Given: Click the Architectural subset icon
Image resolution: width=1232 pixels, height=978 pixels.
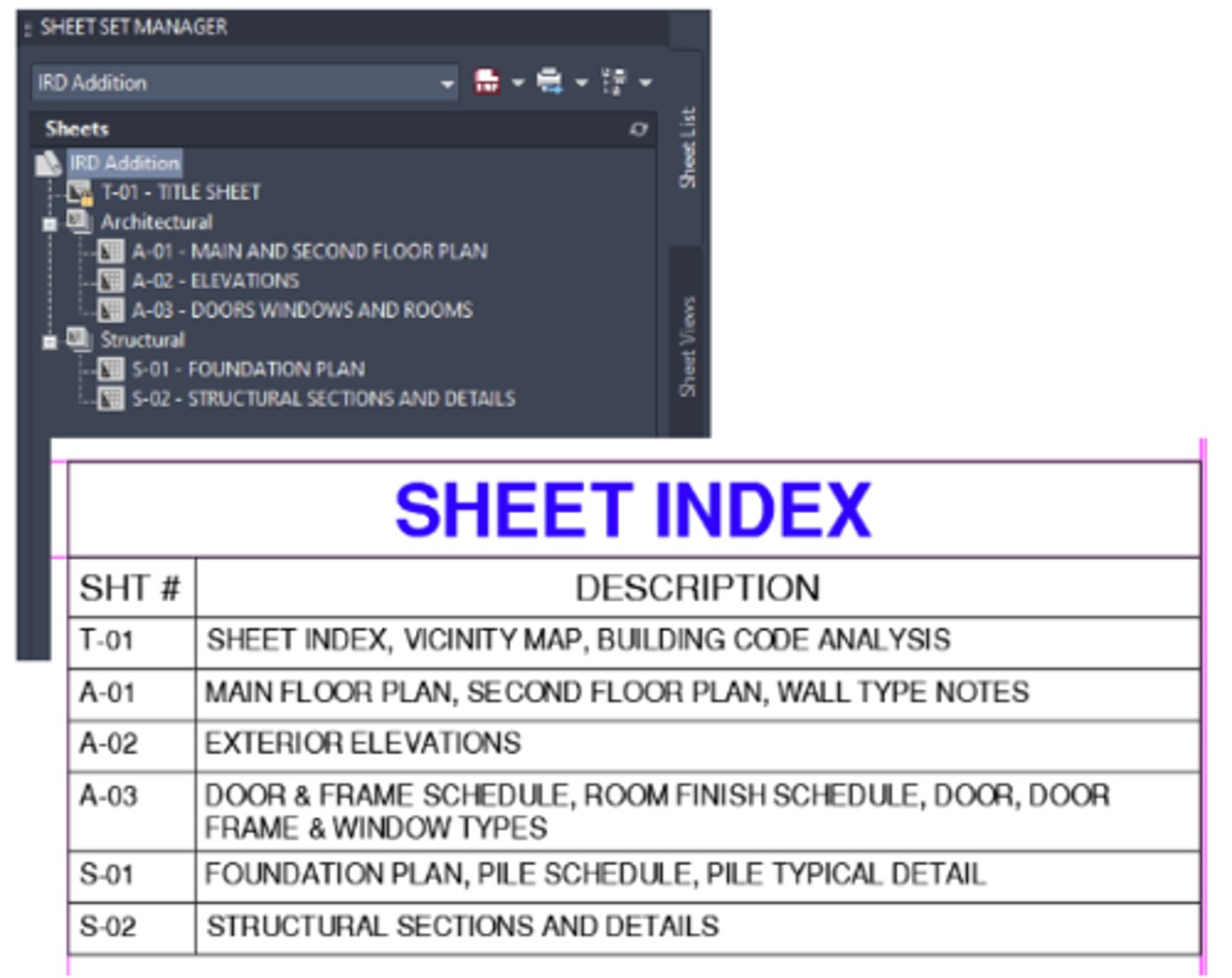Looking at the screenshot, I should 80,222.
